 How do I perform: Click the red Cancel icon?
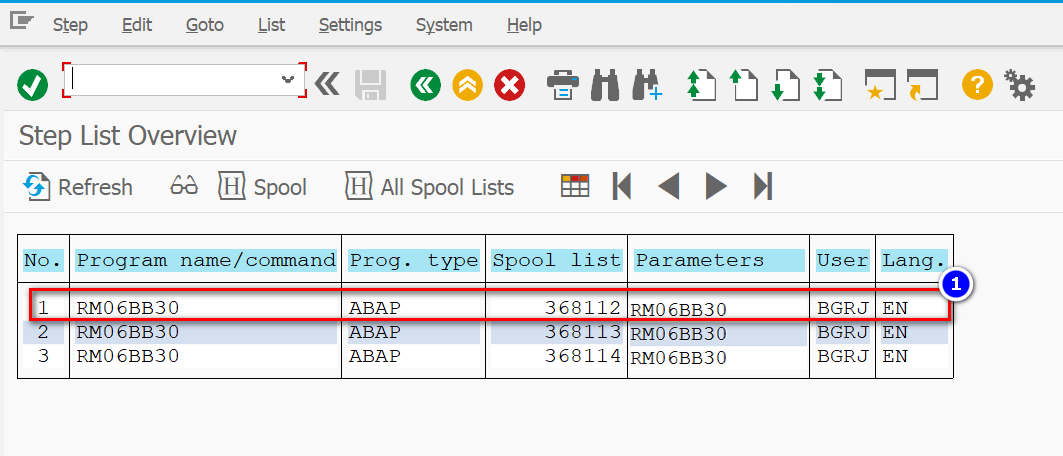tap(510, 86)
